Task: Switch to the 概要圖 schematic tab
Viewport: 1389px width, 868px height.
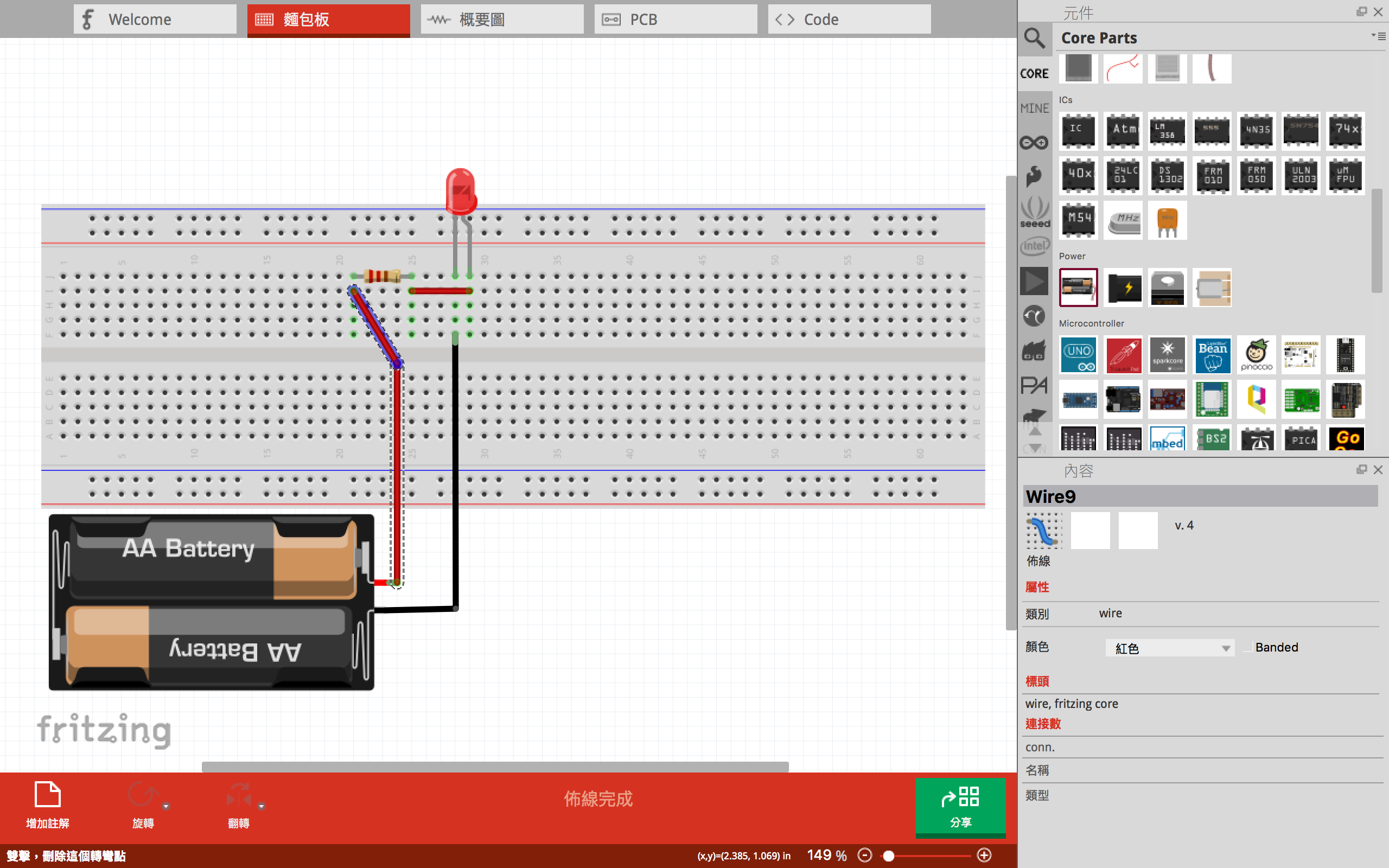Action: point(502,20)
